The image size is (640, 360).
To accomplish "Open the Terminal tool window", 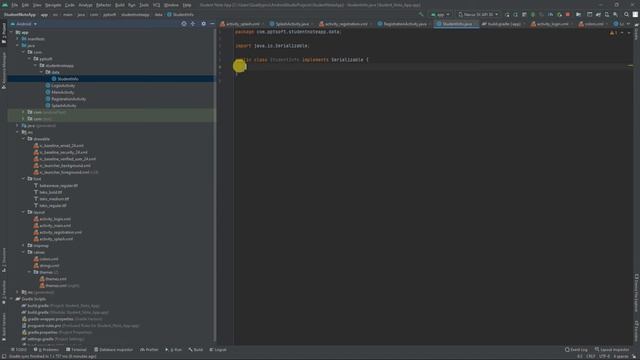I will tap(76, 350).
